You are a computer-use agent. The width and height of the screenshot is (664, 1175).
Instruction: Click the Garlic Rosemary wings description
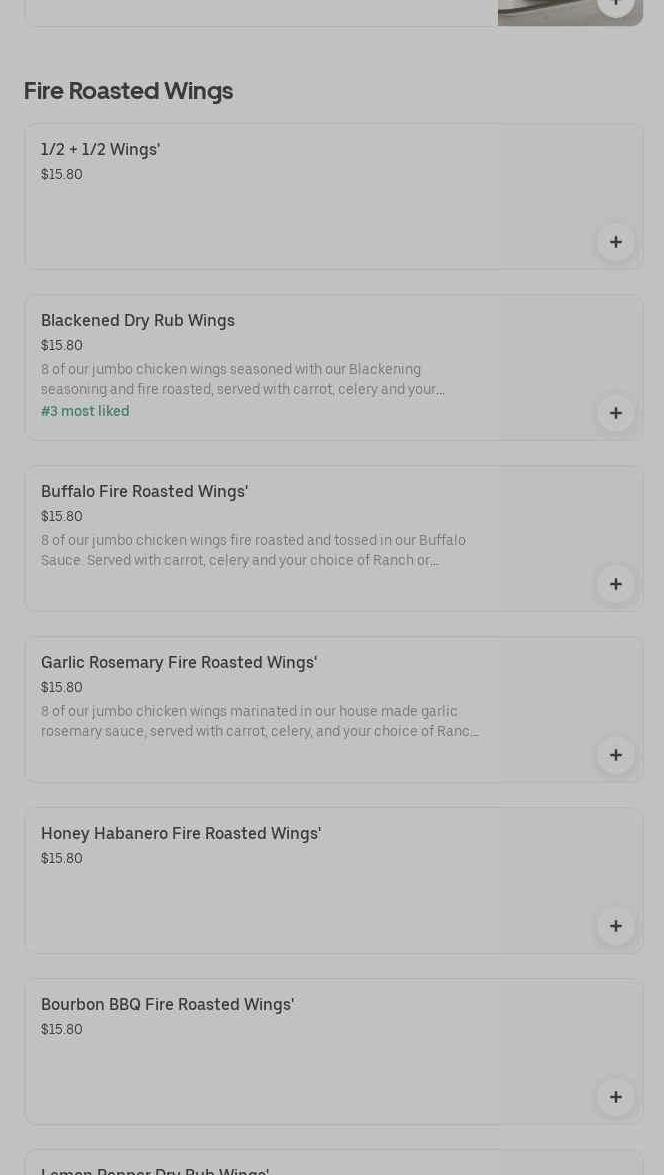click(x=259, y=721)
